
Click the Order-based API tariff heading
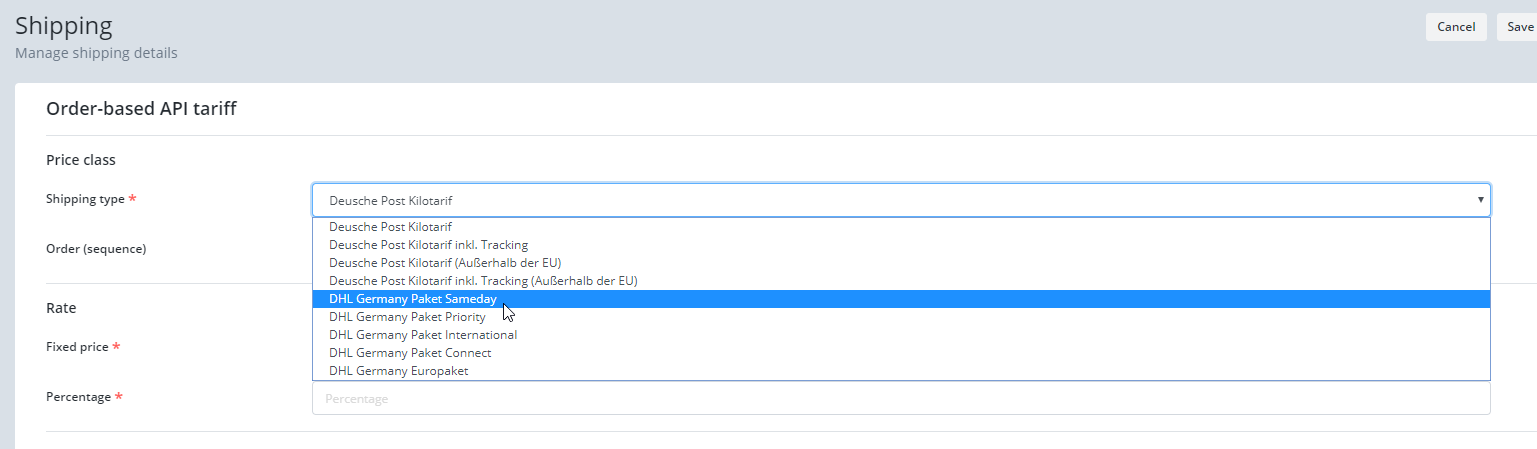pos(141,109)
